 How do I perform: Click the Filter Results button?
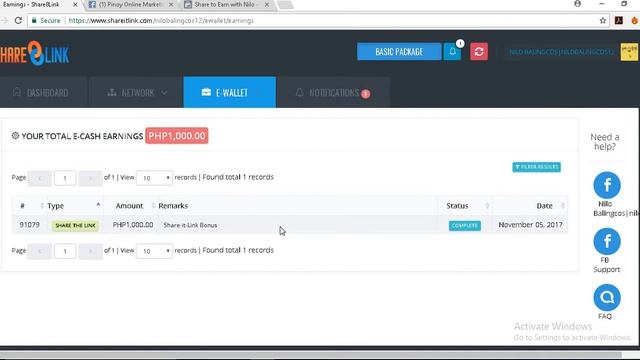tap(536, 167)
